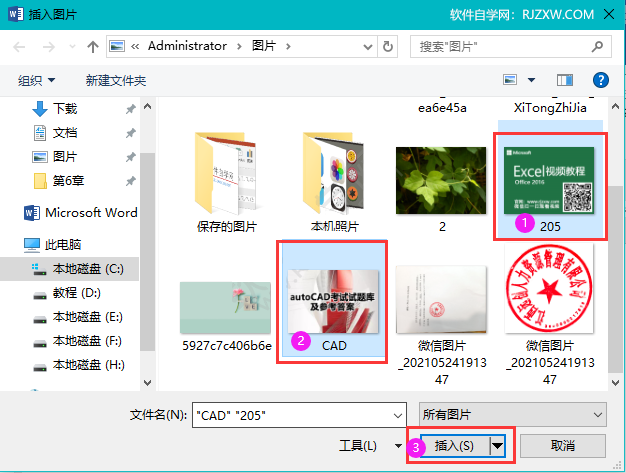Click the search magnifier icon
Image resolution: width=626 pixels, height=473 pixels.
pos(597,47)
